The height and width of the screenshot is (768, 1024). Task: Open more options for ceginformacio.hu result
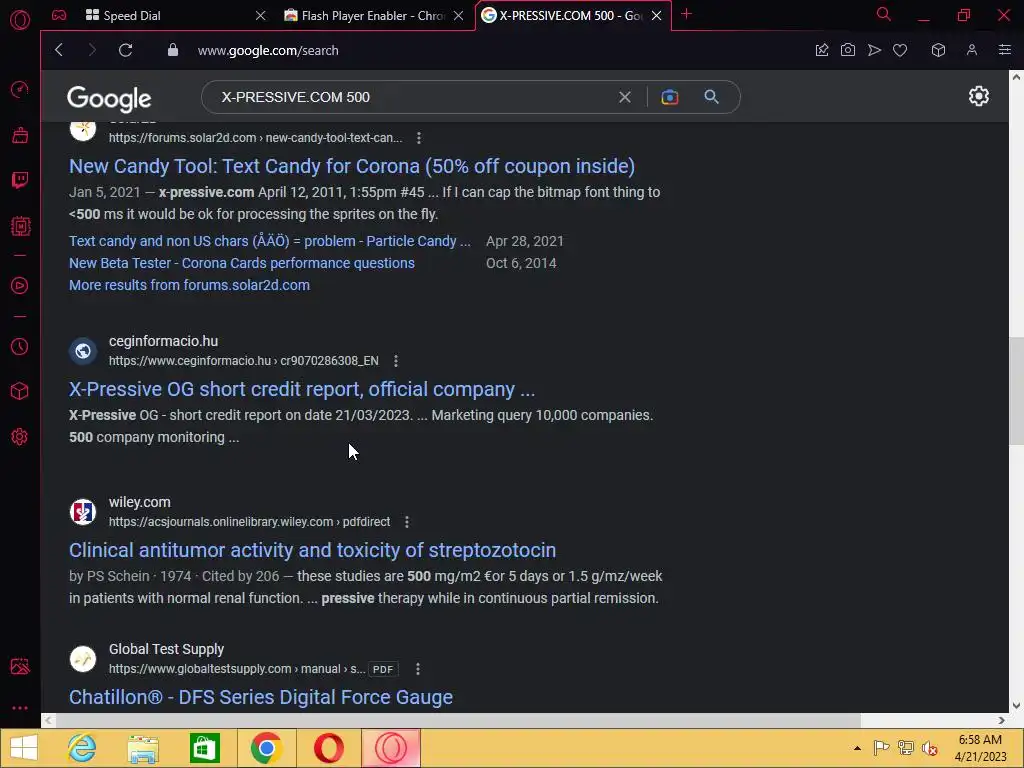pos(396,360)
